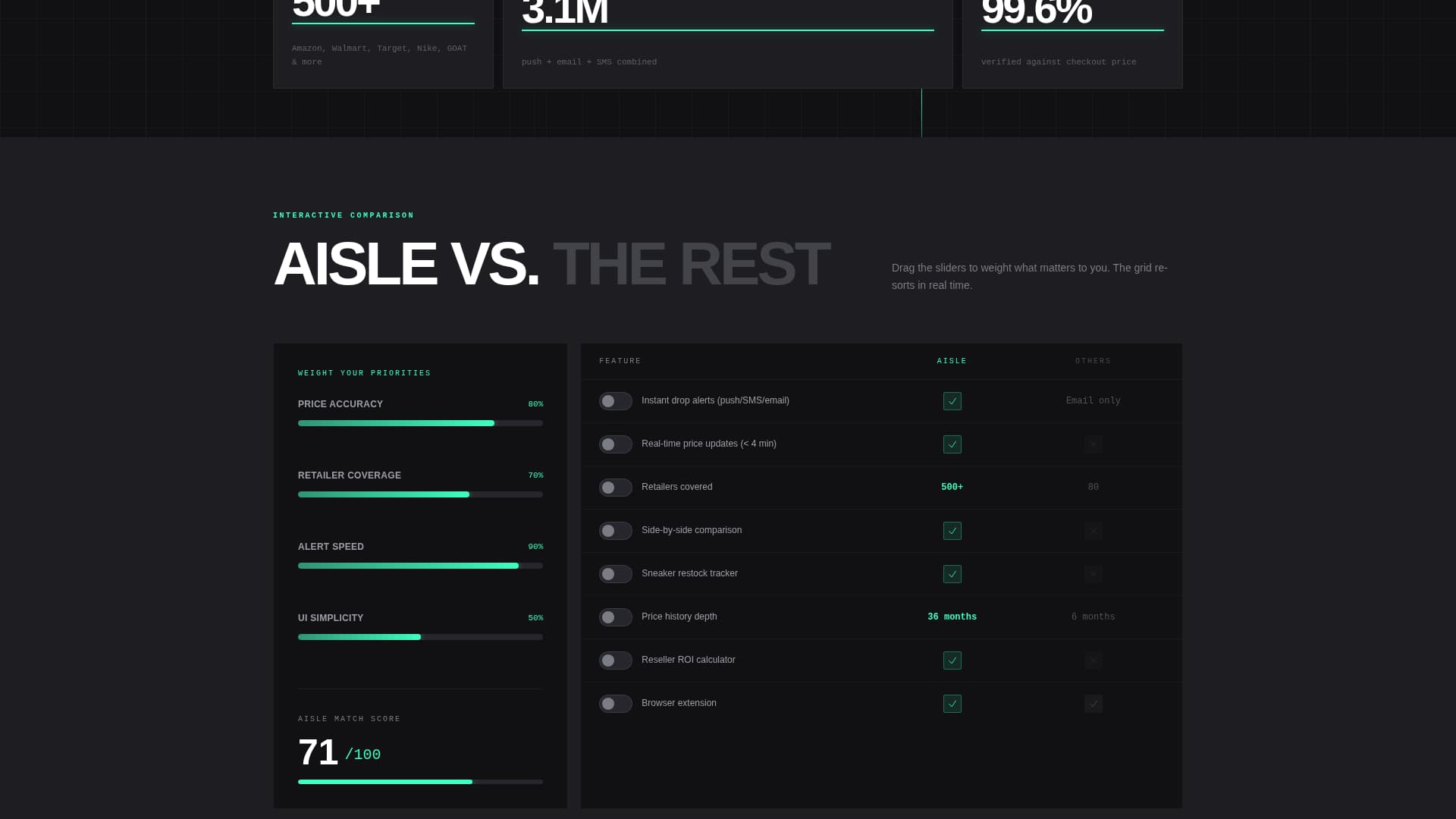Image resolution: width=1456 pixels, height=819 pixels.
Task: Click the 'verified against checkout price' caption
Action: 1059,62
